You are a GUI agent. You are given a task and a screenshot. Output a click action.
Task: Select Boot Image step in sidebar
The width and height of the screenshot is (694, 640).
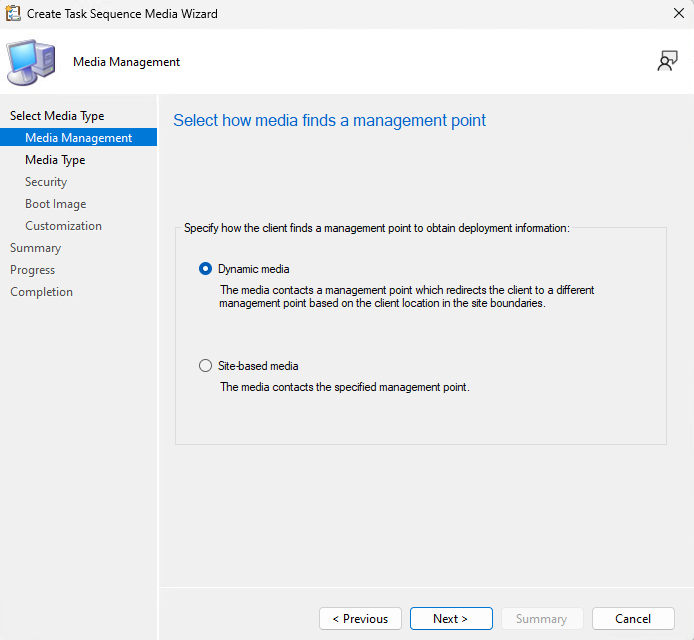55,204
